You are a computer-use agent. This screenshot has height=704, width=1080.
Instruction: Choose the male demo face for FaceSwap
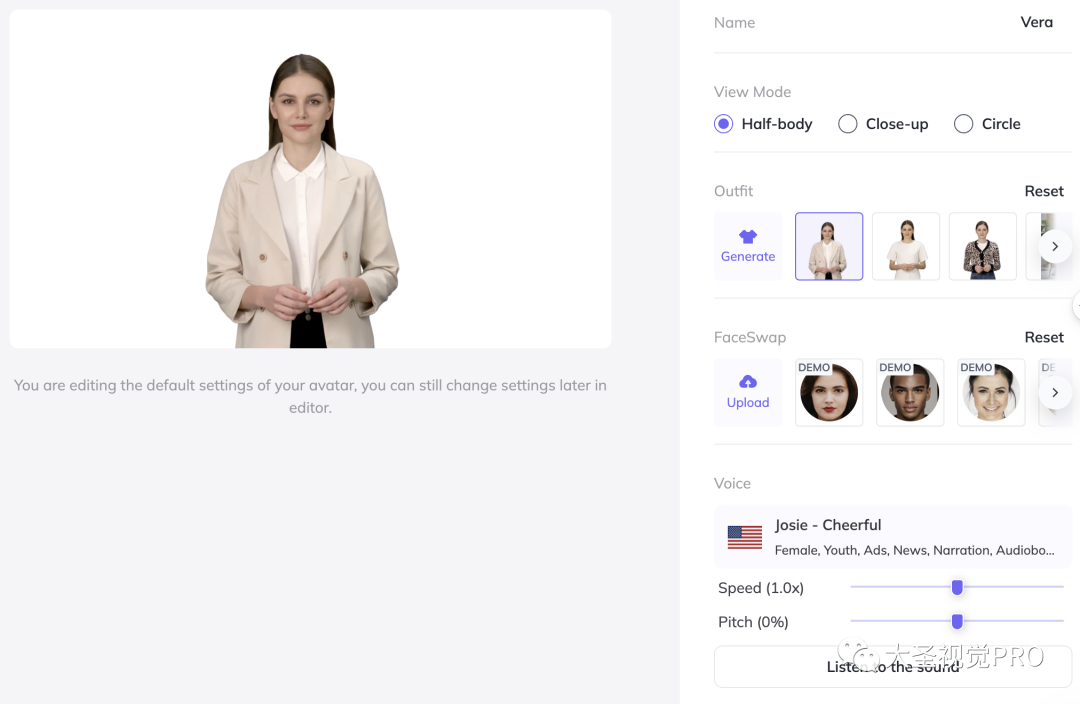910,393
